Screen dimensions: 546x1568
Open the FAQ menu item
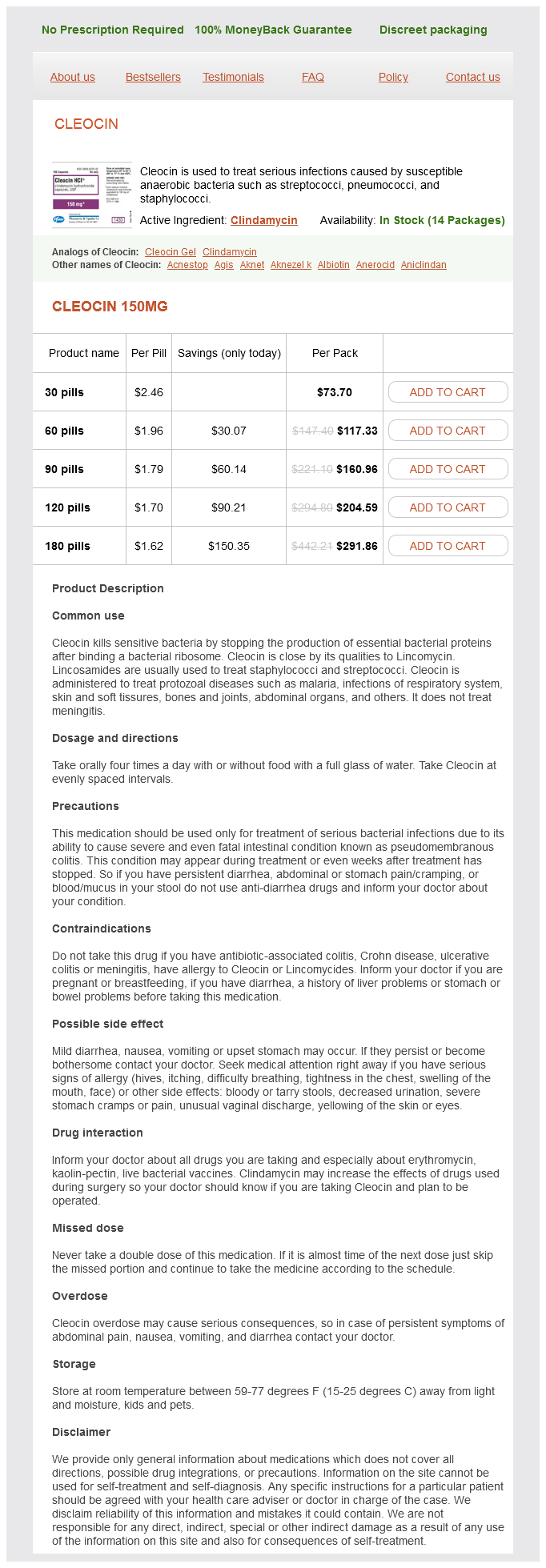313,77
